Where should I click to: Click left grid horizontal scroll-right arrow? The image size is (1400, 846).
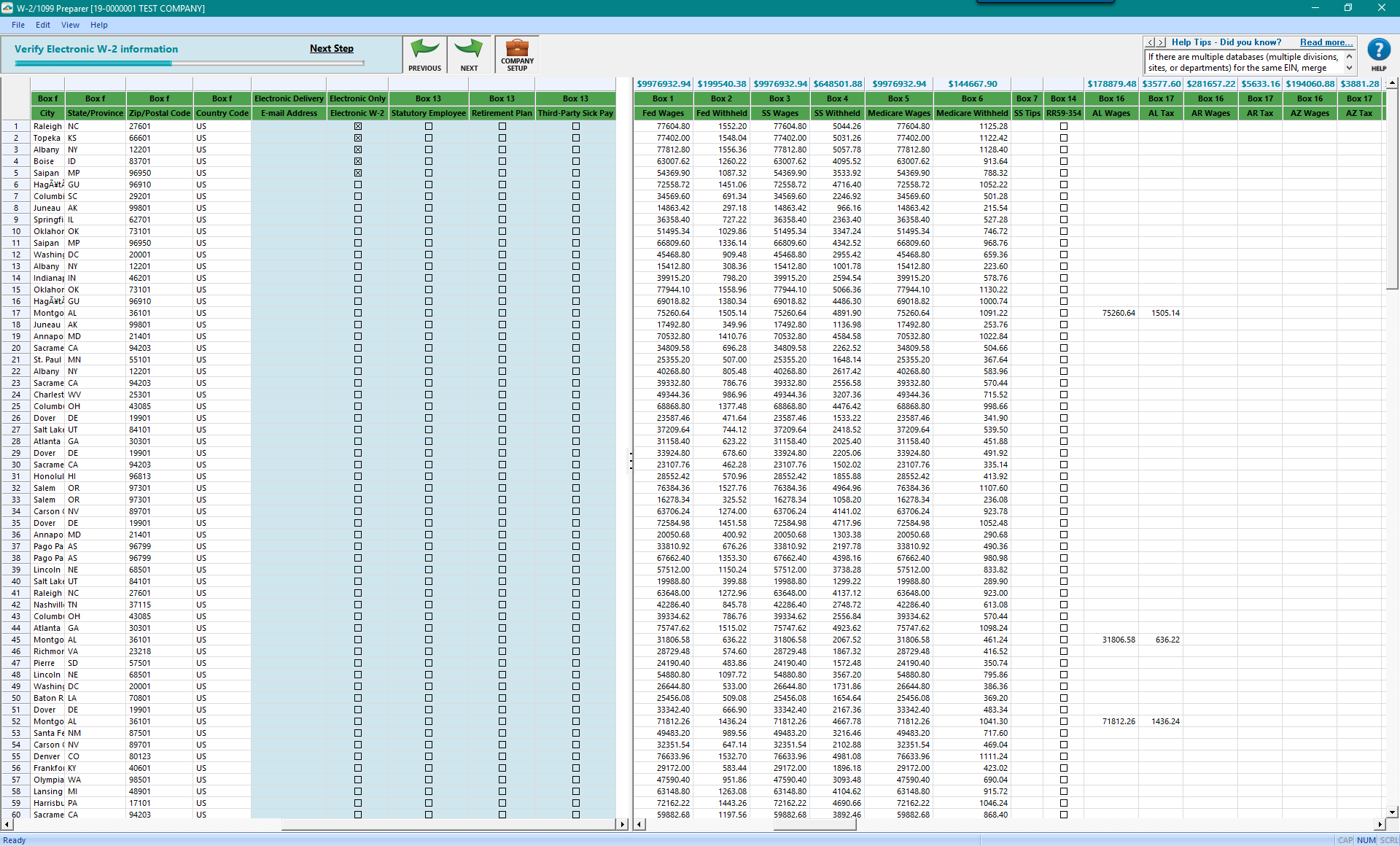click(x=622, y=824)
